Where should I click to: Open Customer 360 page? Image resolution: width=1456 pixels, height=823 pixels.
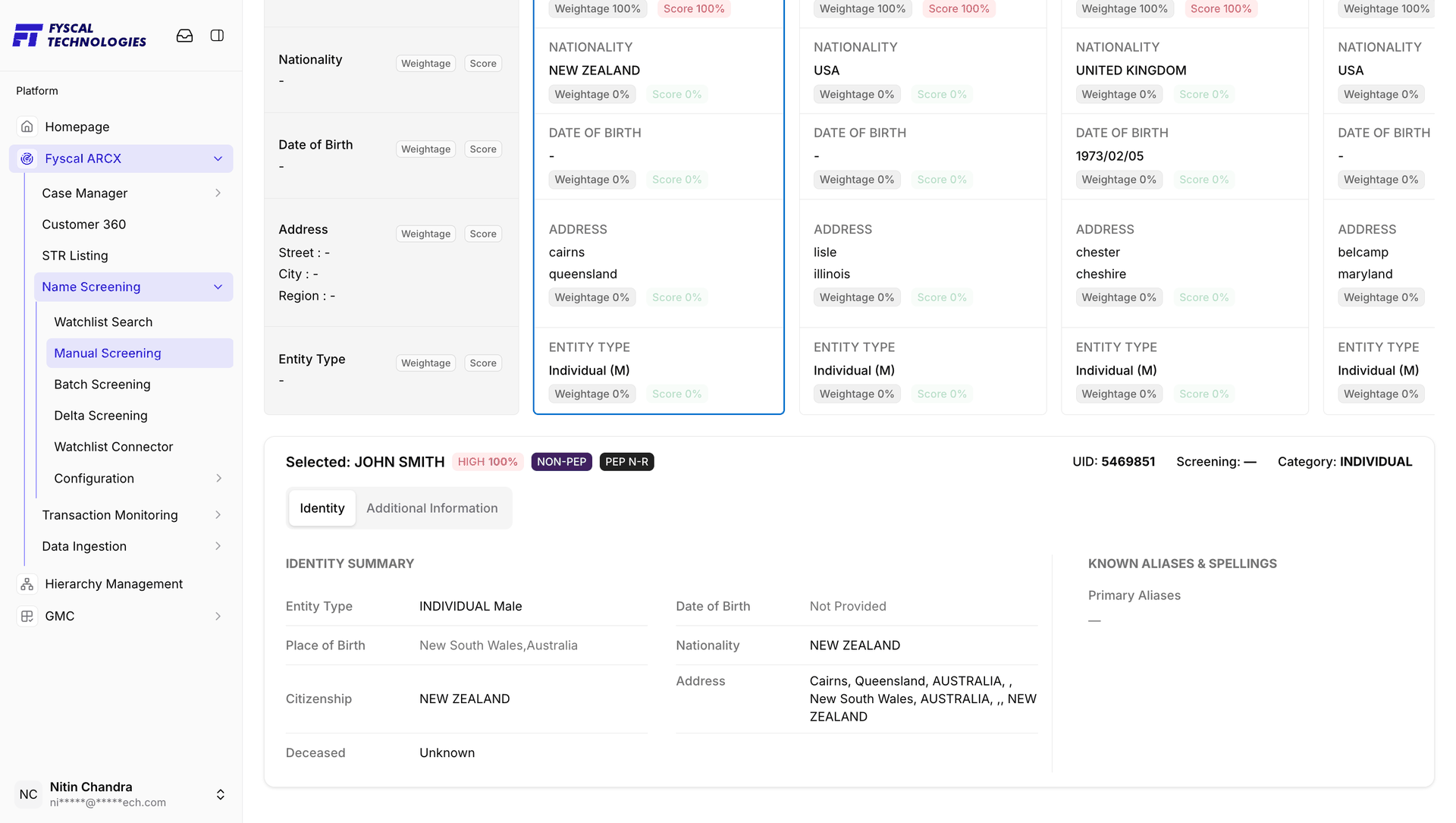coord(83,225)
